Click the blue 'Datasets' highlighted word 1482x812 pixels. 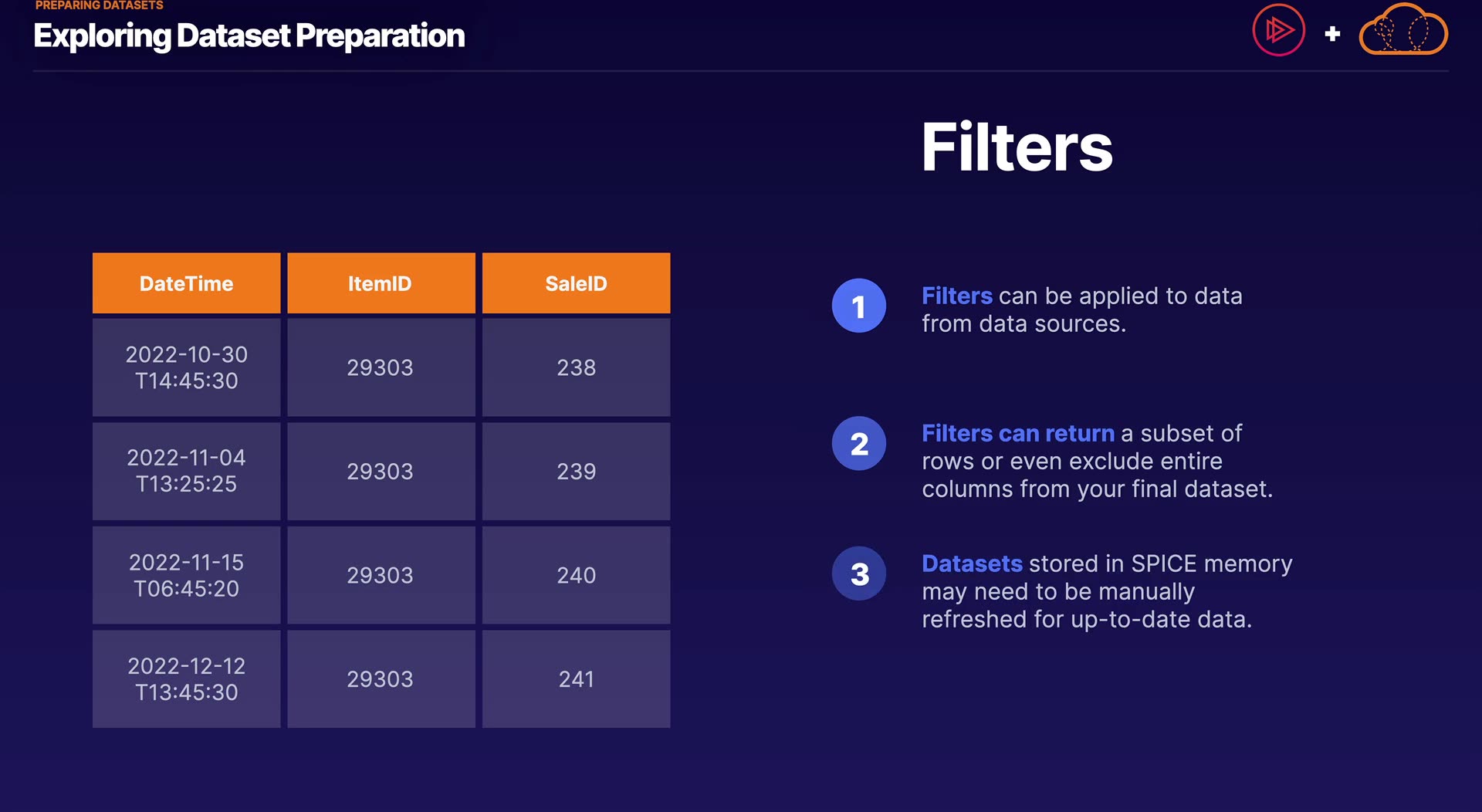pos(972,563)
